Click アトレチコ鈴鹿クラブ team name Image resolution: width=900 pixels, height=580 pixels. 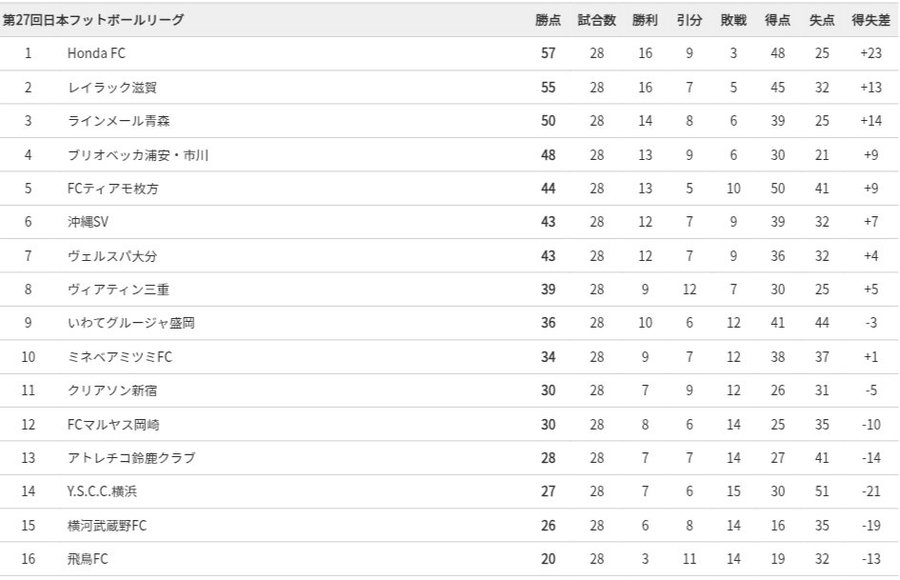click(131, 458)
